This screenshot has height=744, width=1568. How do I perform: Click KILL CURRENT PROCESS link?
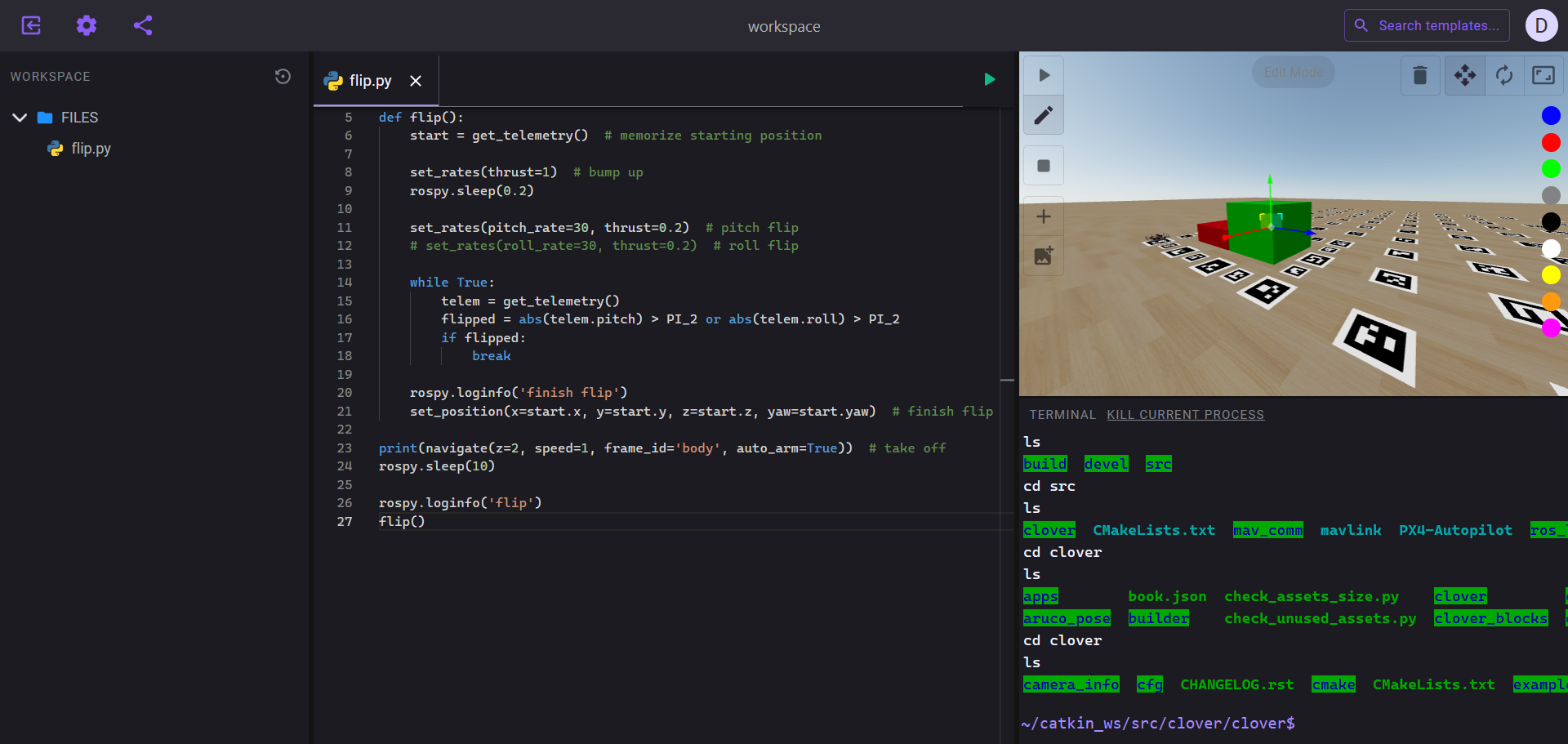pyautogui.click(x=1185, y=415)
